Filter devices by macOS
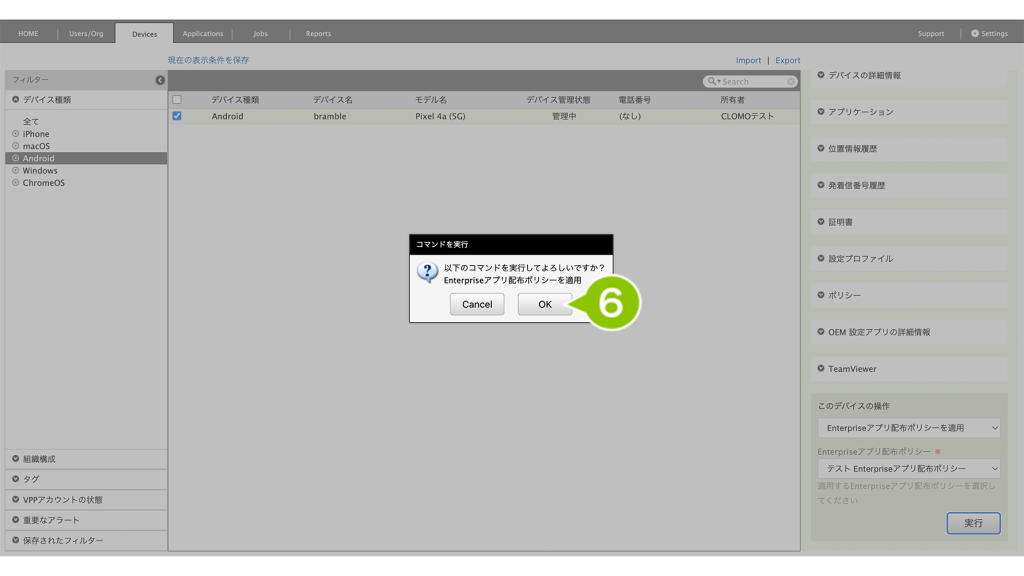 (36, 146)
